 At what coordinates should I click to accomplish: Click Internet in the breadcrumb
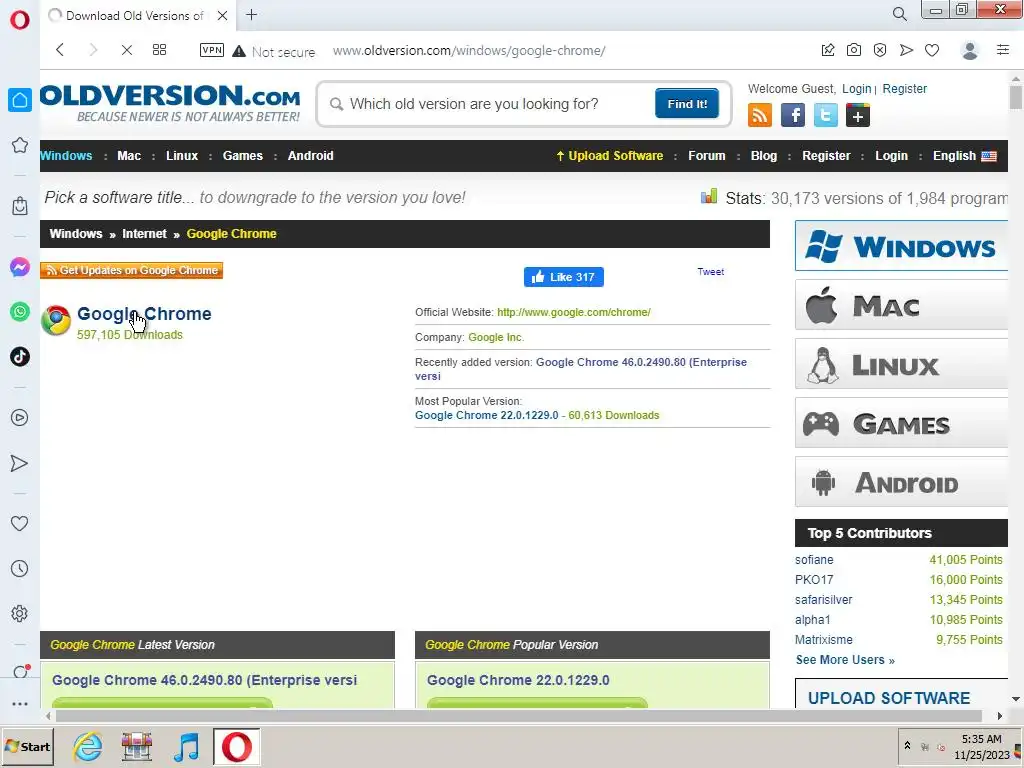(144, 234)
